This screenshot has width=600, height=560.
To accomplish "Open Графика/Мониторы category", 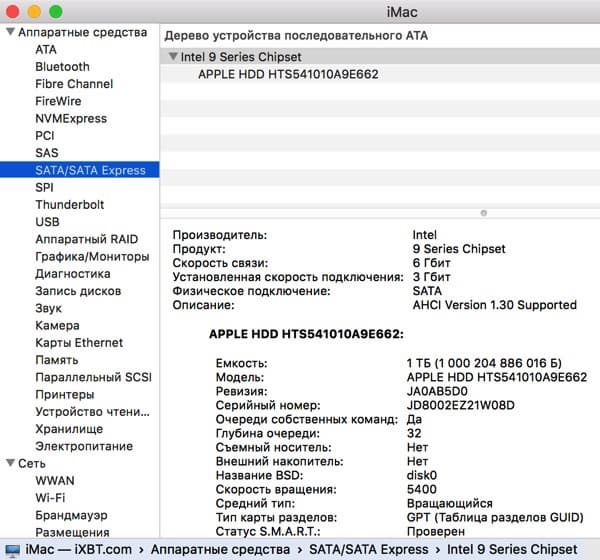I will 92,256.
